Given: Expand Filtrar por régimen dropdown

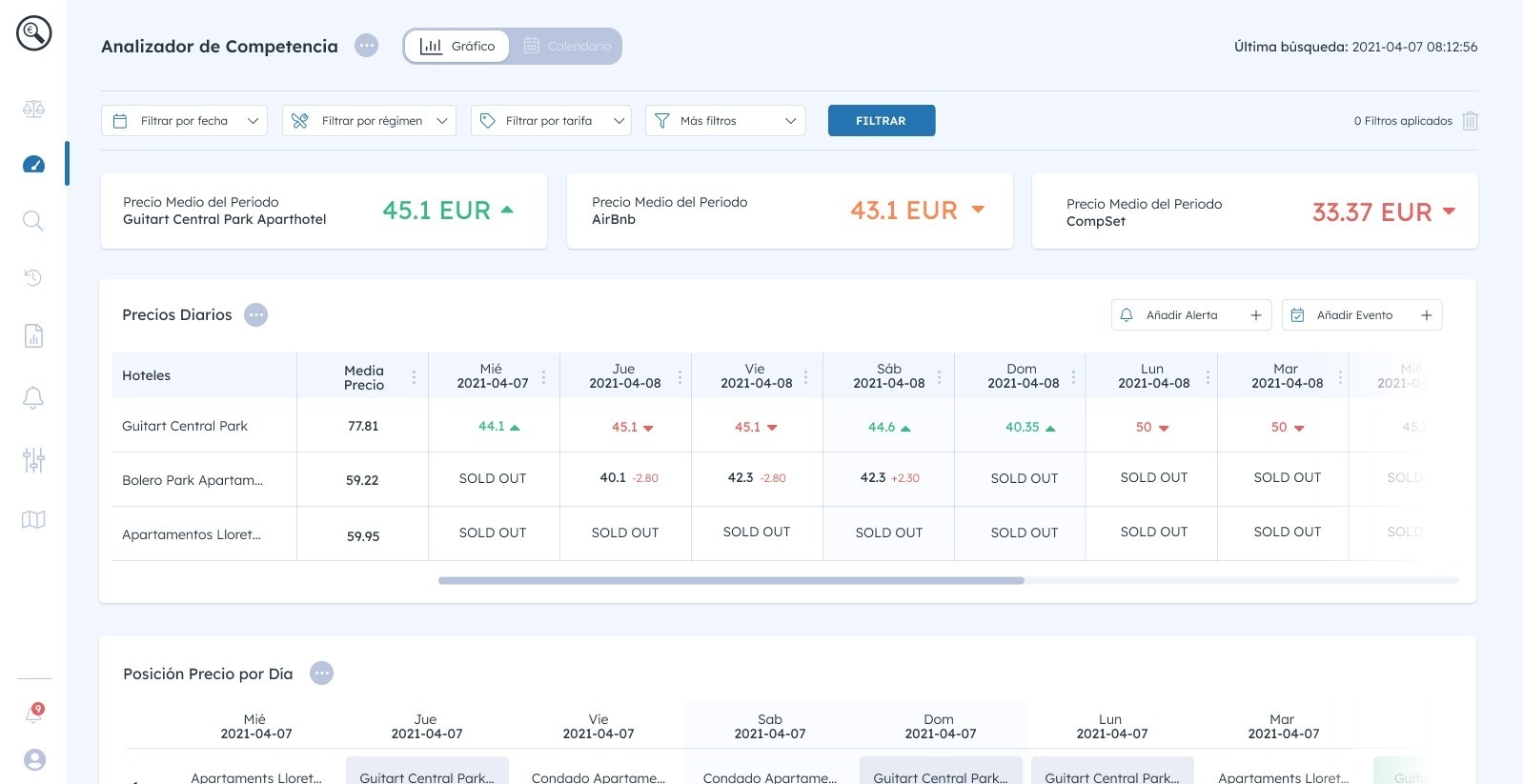Looking at the screenshot, I should click(369, 121).
